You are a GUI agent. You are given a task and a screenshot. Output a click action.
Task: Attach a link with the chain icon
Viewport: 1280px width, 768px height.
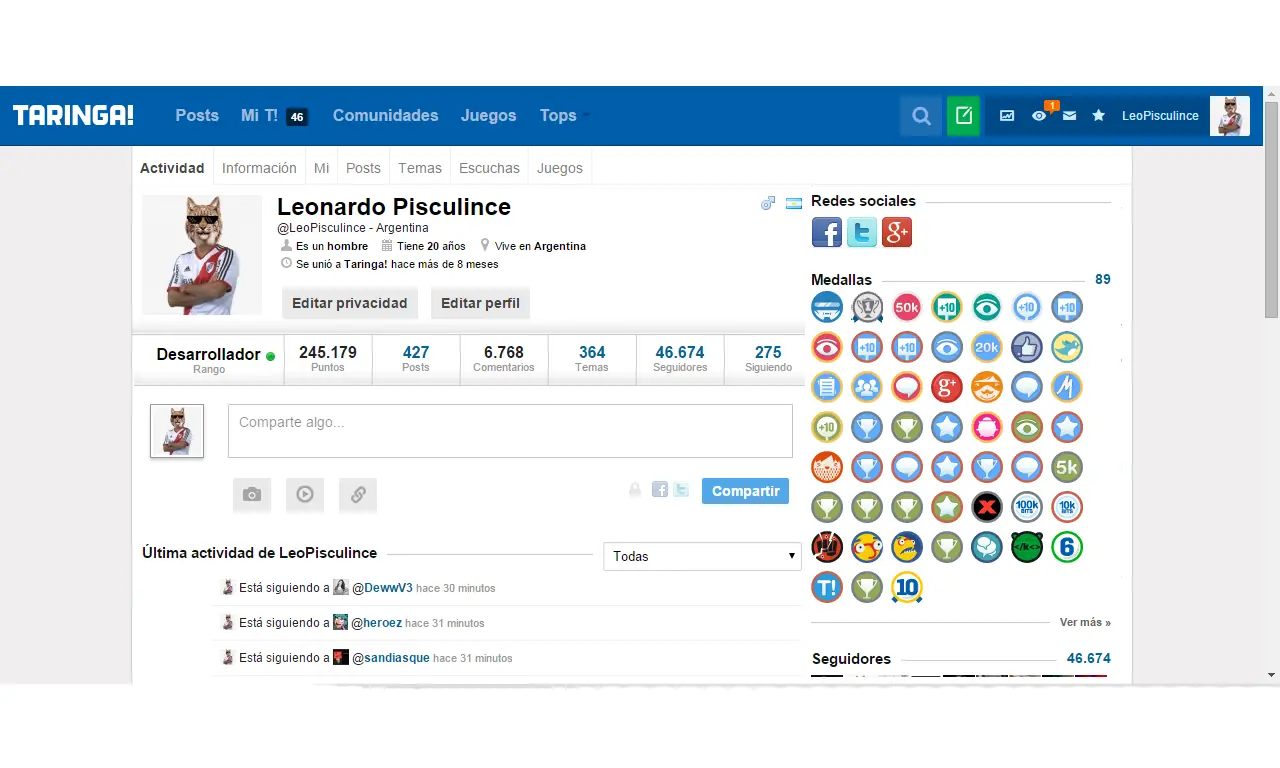[x=358, y=494]
